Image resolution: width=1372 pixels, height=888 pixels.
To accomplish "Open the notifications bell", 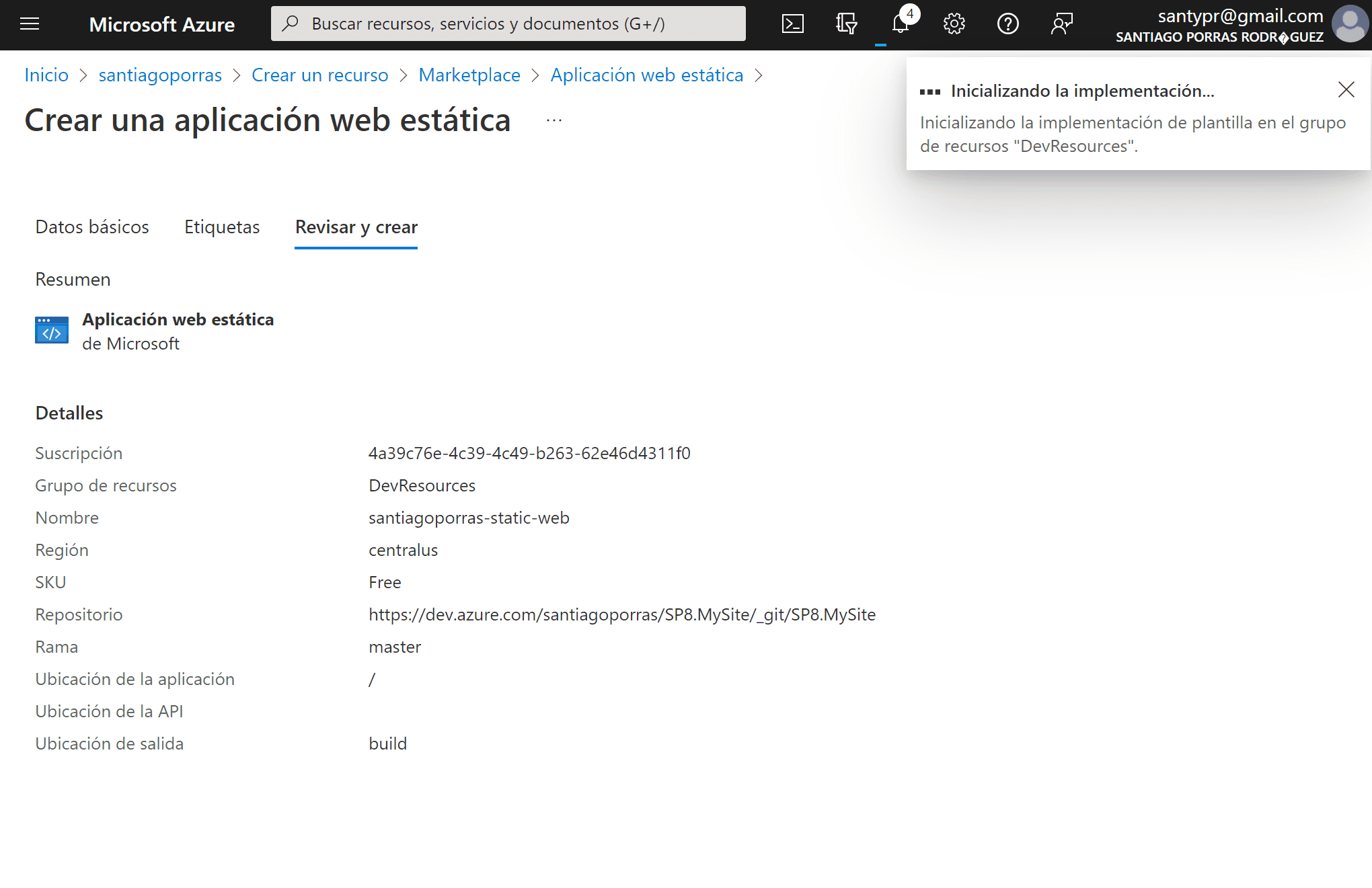I will tap(901, 24).
